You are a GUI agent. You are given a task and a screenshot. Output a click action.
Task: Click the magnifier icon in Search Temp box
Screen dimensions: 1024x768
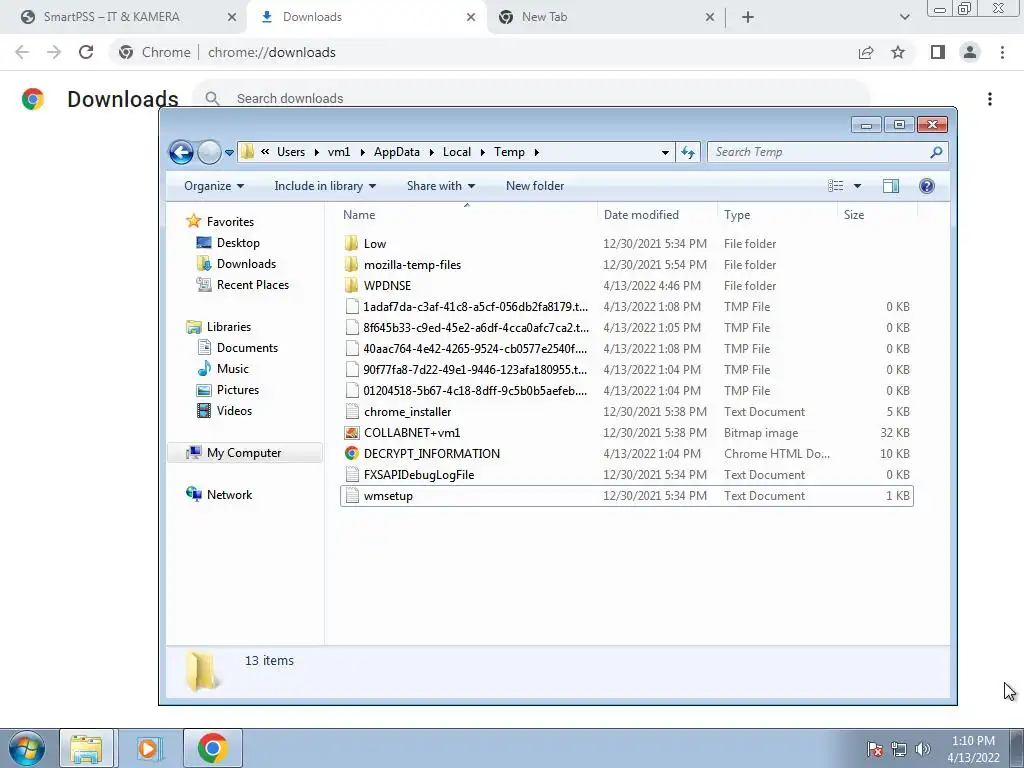click(x=936, y=152)
